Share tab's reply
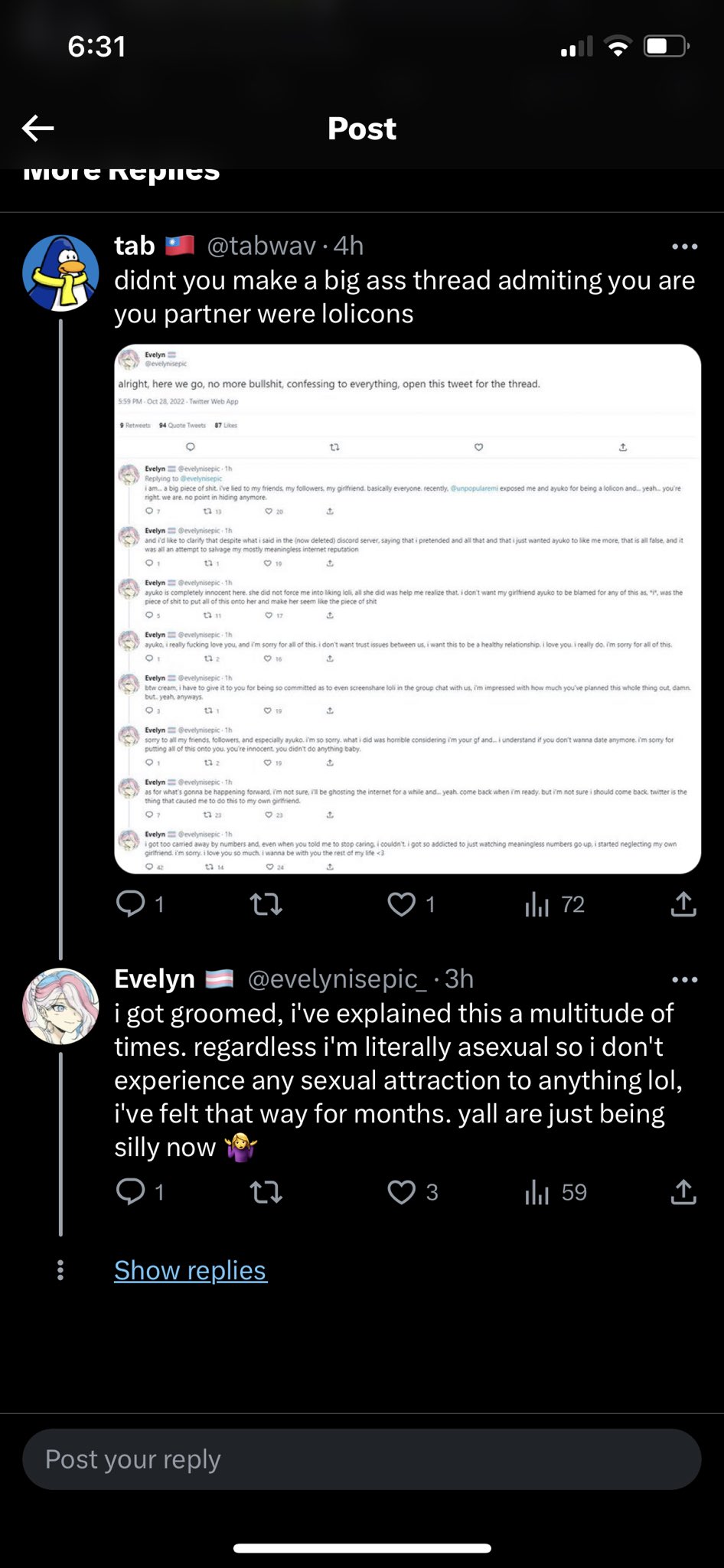Screen dimensions: 724x1568 (x=683, y=904)
